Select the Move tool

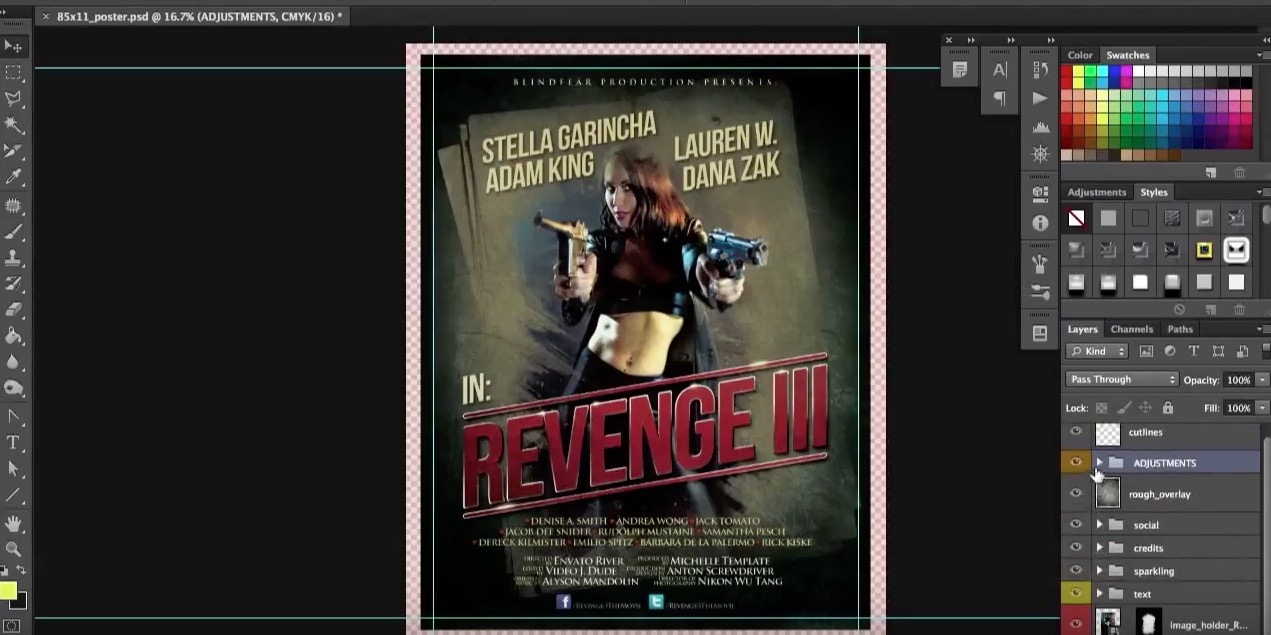click(13, 46)
